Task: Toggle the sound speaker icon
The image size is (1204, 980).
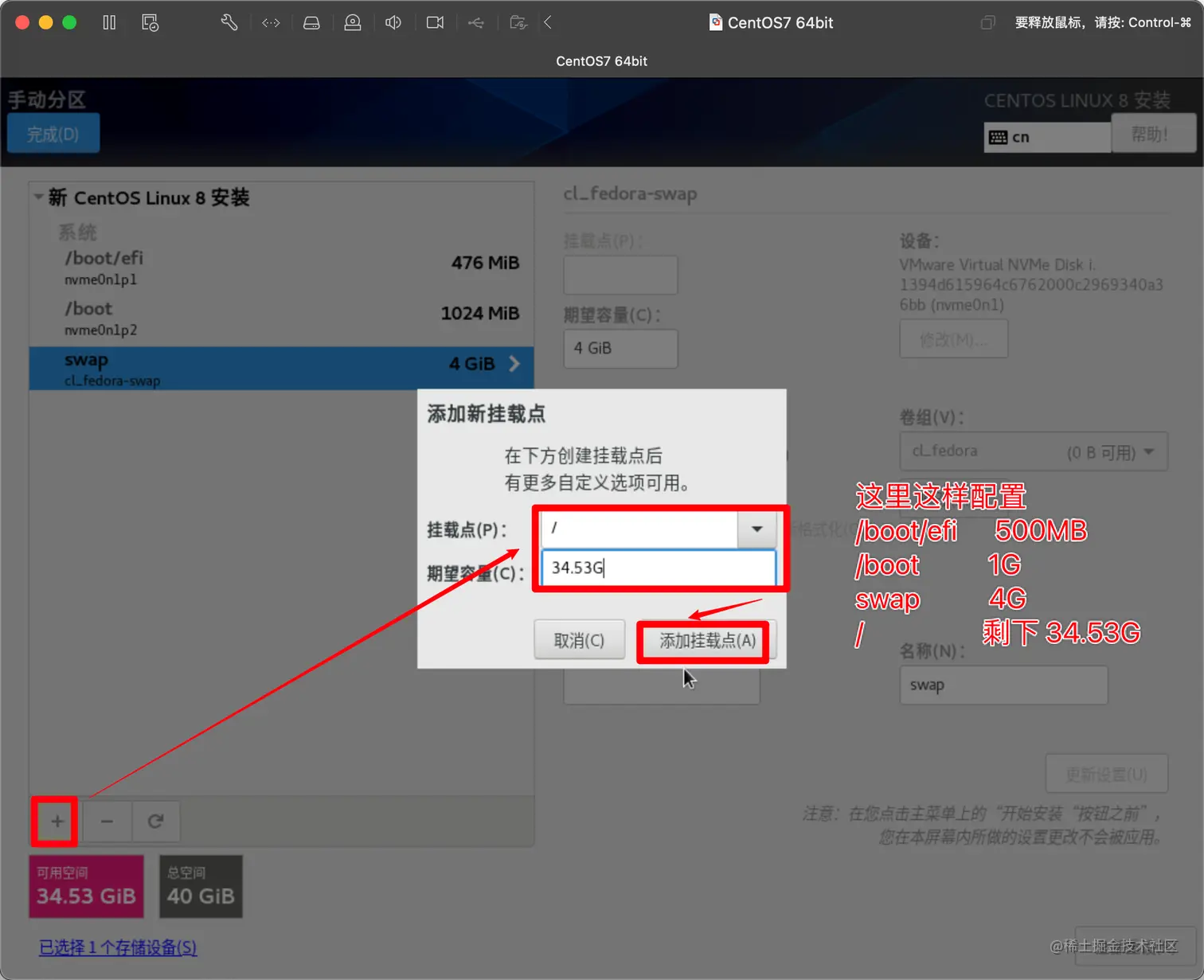Action: coord(393,22)
